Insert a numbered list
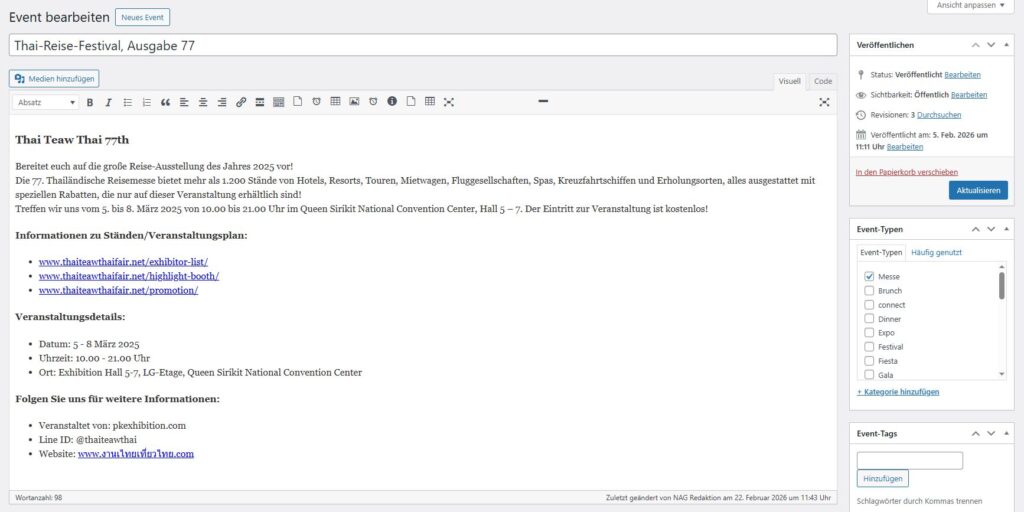Screen dimensions: 1024x512 (147, 102)
